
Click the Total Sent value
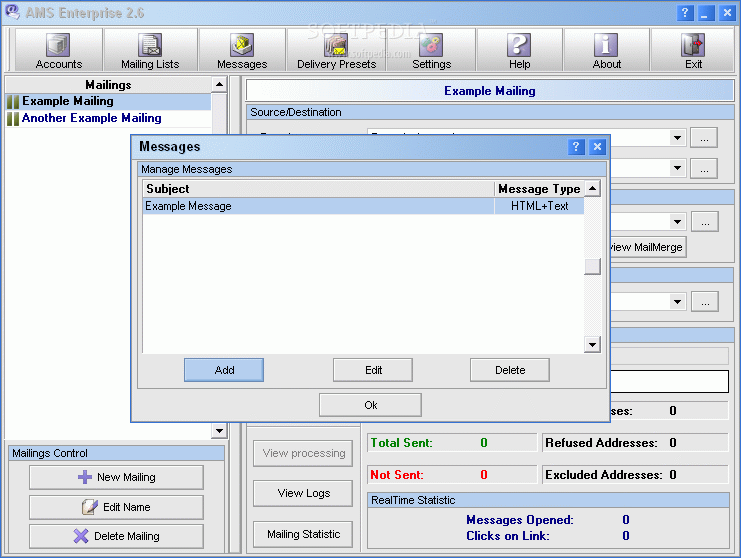pyautogui.click(x=484, y=443)
